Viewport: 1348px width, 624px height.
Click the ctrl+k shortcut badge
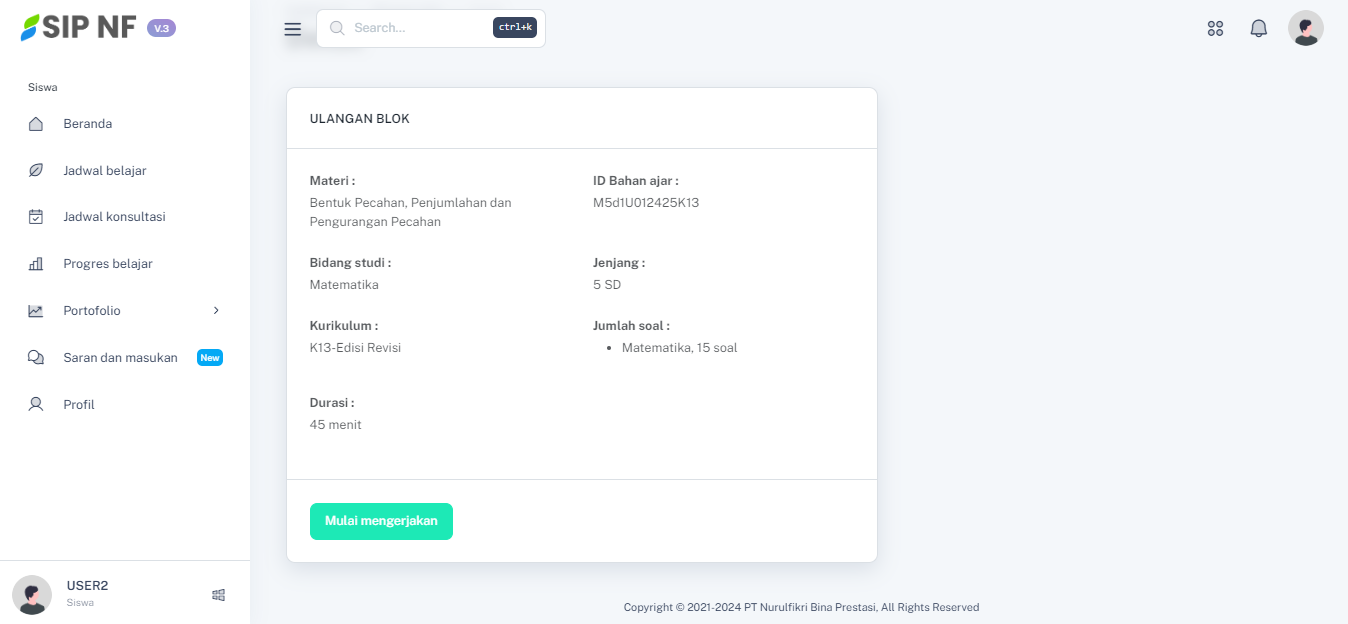[515, 28]
